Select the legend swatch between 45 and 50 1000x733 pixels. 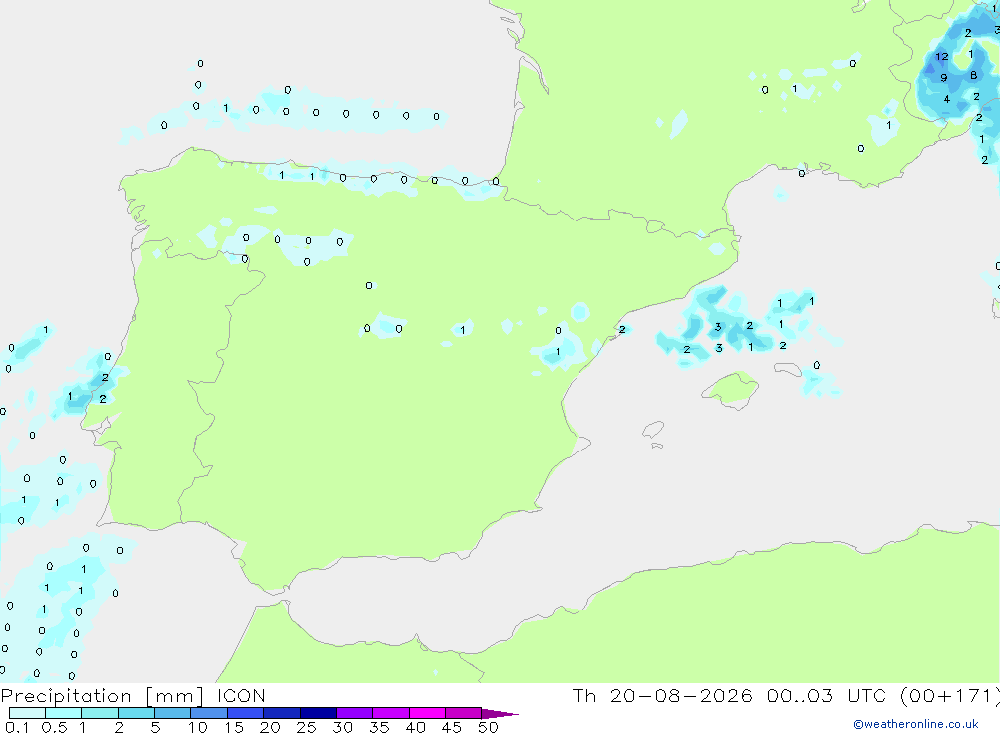point(463,713)
